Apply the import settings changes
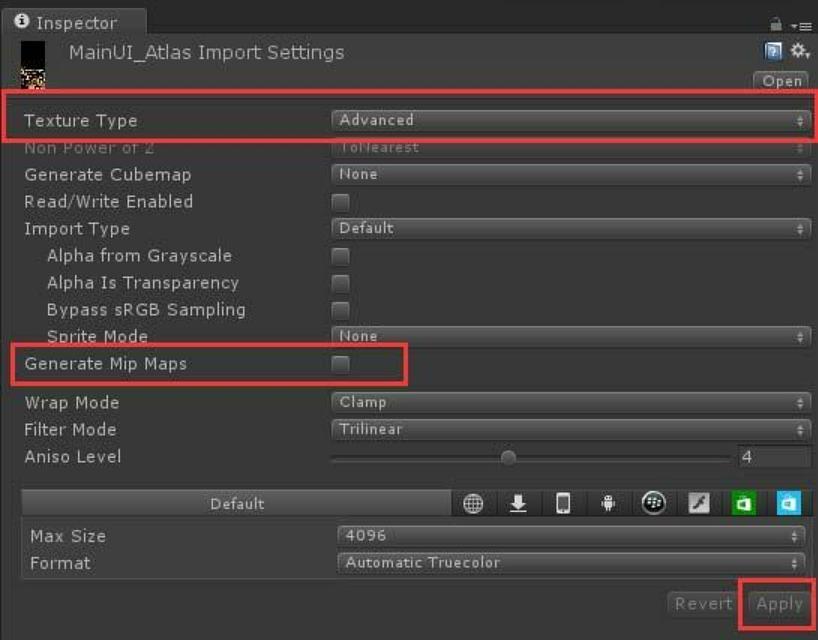Viewport: 818px width, 640px height. [779, 603]
